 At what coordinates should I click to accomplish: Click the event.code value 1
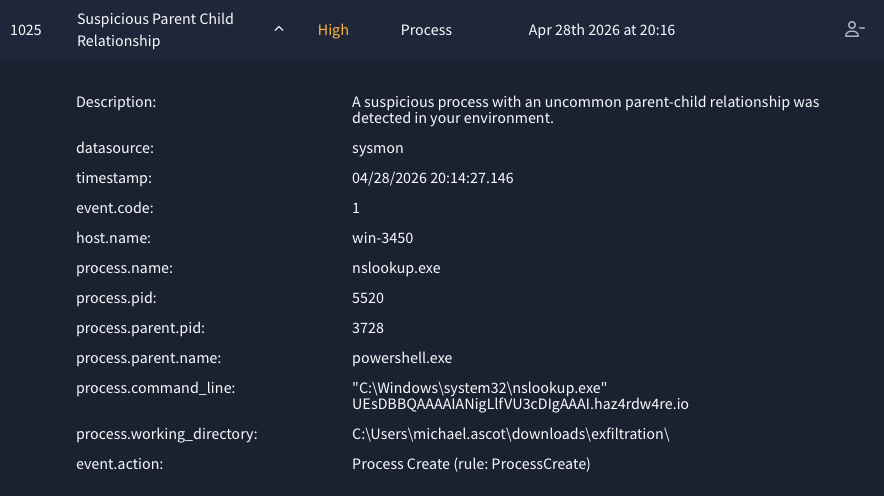coord(356,208)
